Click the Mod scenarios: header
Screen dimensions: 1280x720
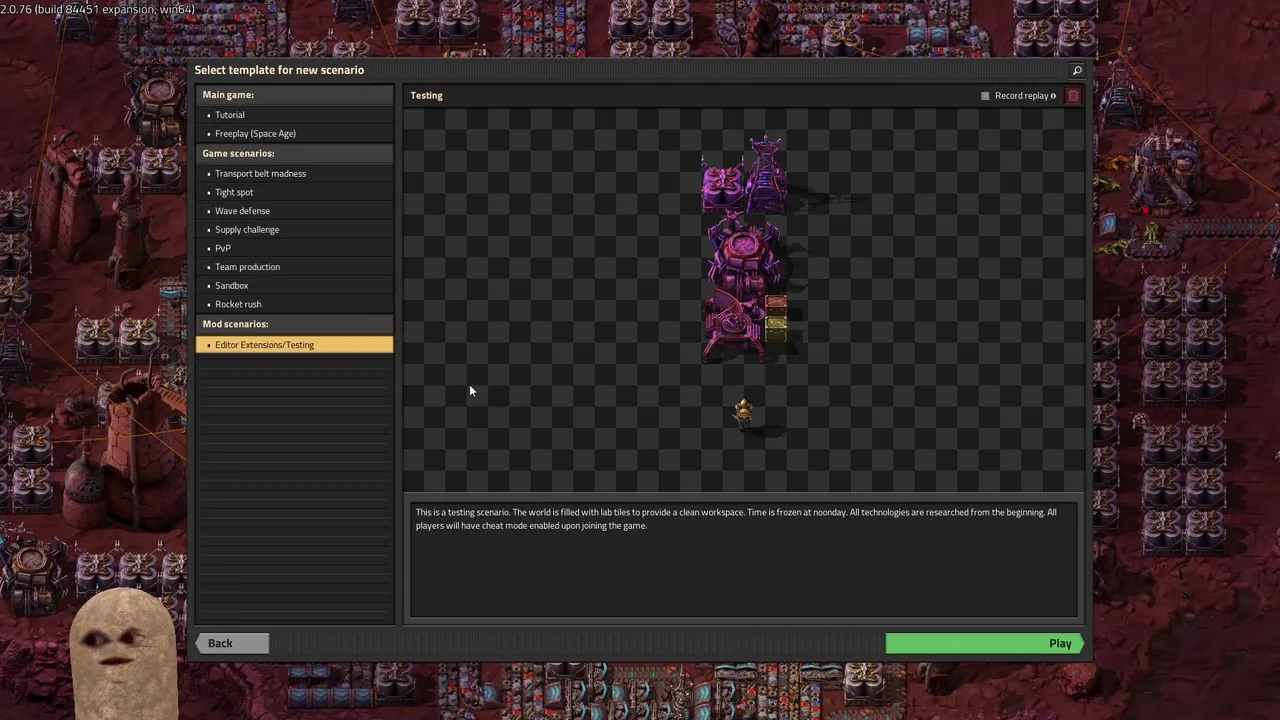(295, 324)
